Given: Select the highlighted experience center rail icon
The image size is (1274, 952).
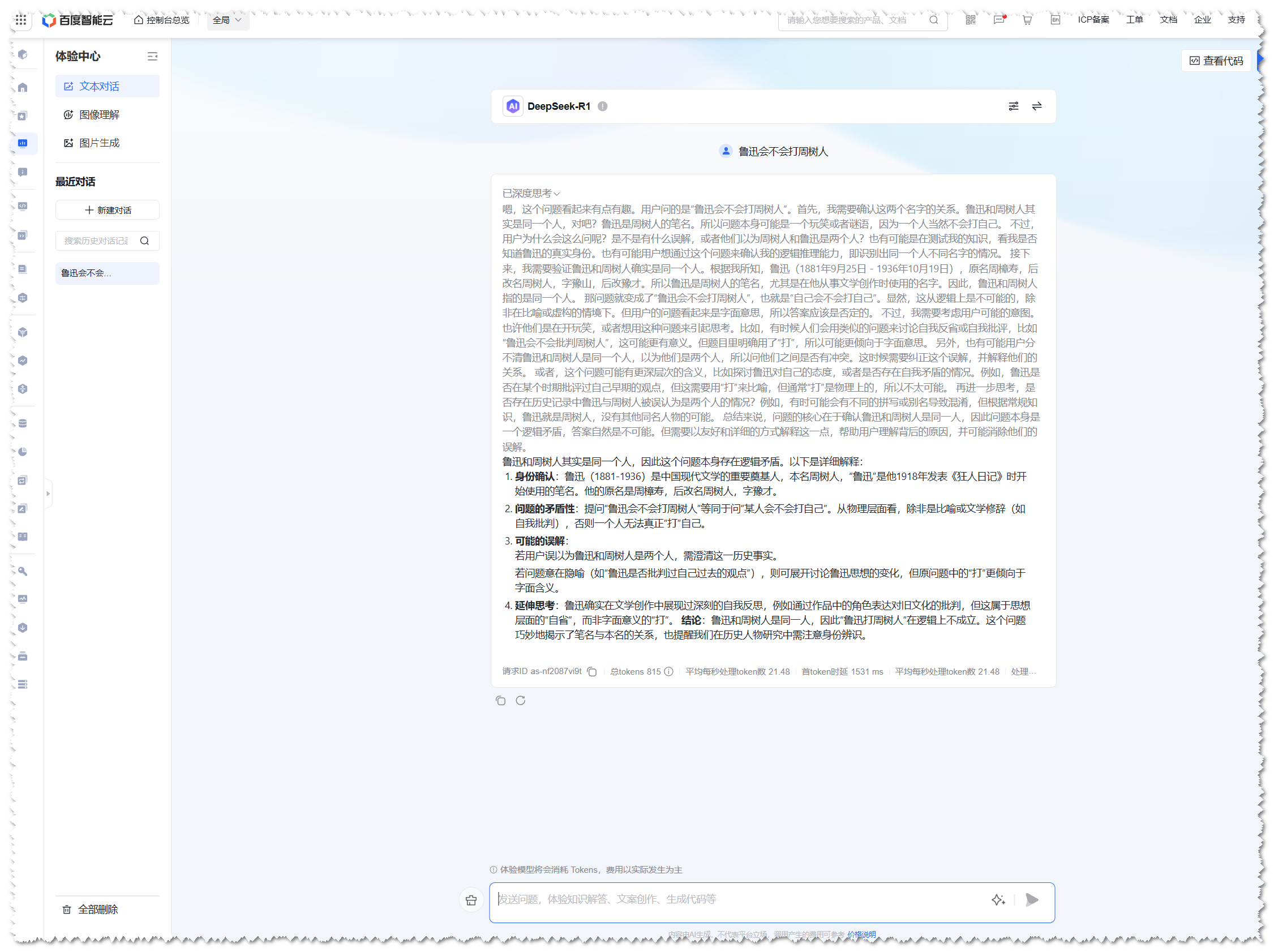Looking at the screenshot, I should [x=23, y=143].
